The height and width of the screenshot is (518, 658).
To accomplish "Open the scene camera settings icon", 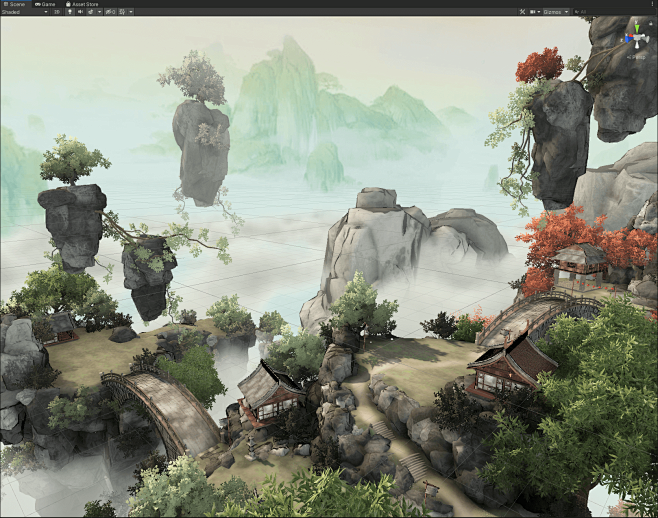I will 533,12.
